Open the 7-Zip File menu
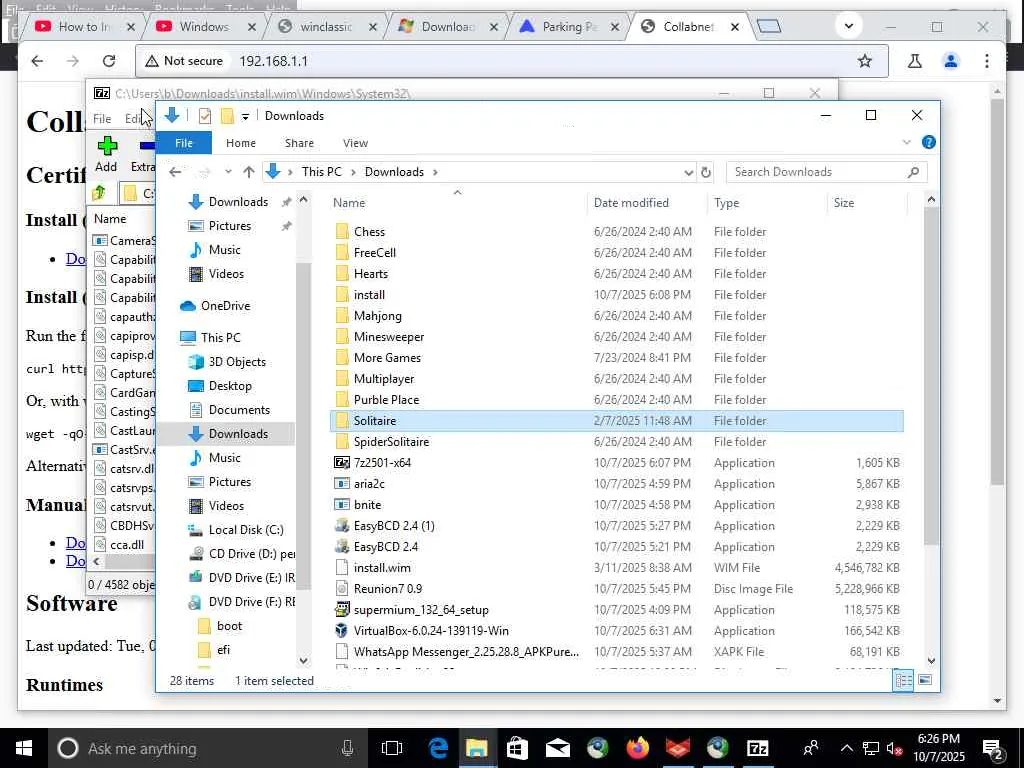Image resolution: width=1024 pixels, height=768 pixels. [x=102, y=119]
